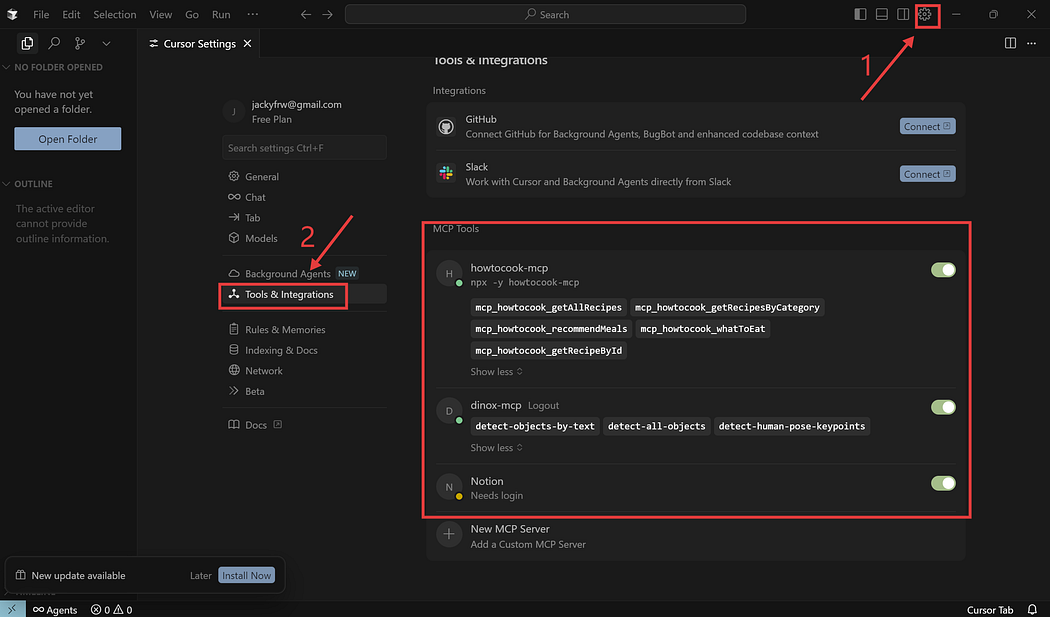Click the Slack logo icon
This screenshot has width=1050, height=617.
click(x=446, y=174)
